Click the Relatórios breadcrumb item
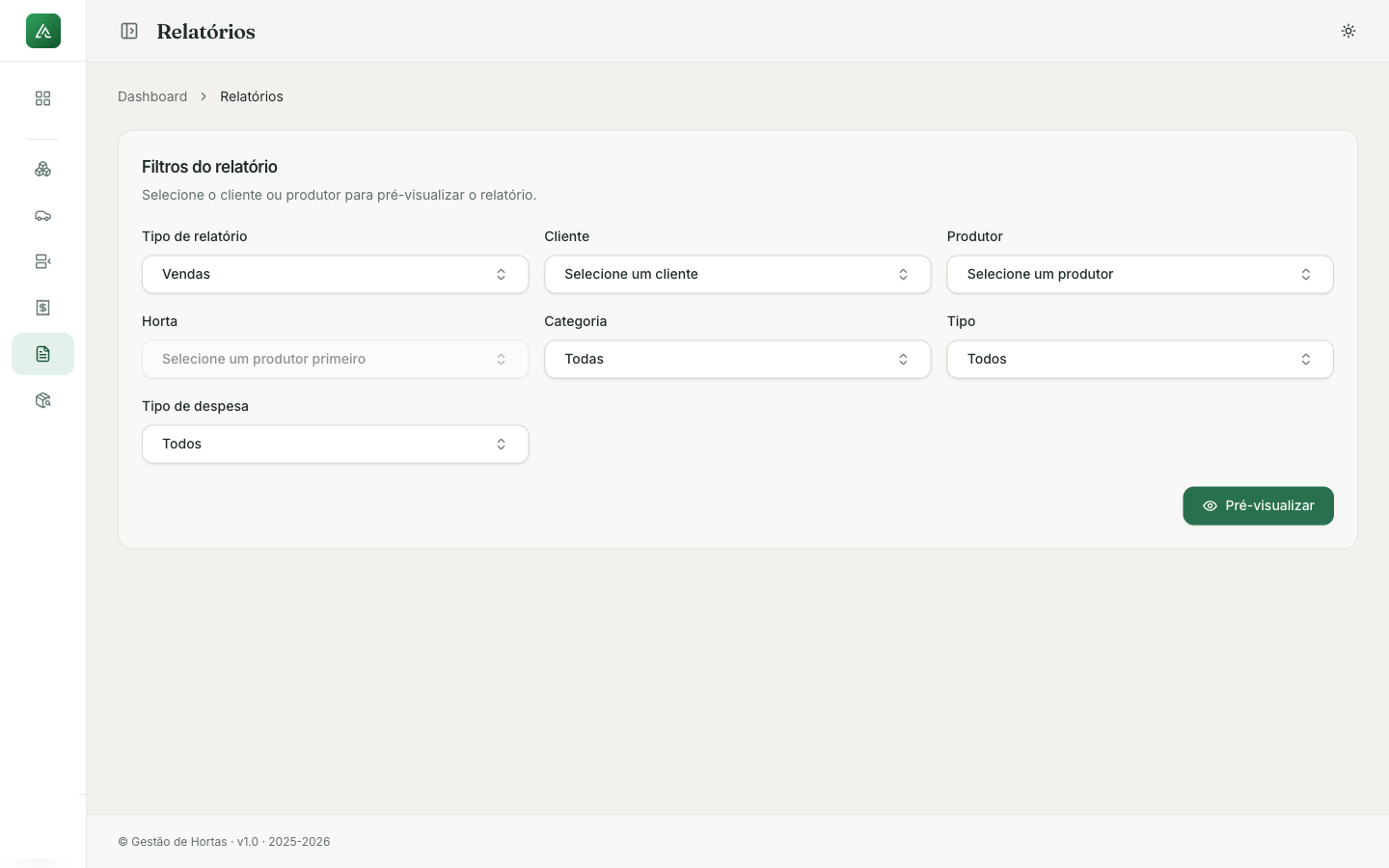Screen dimensions: 1389x868 pyautogui.click(x=252, y=96)
